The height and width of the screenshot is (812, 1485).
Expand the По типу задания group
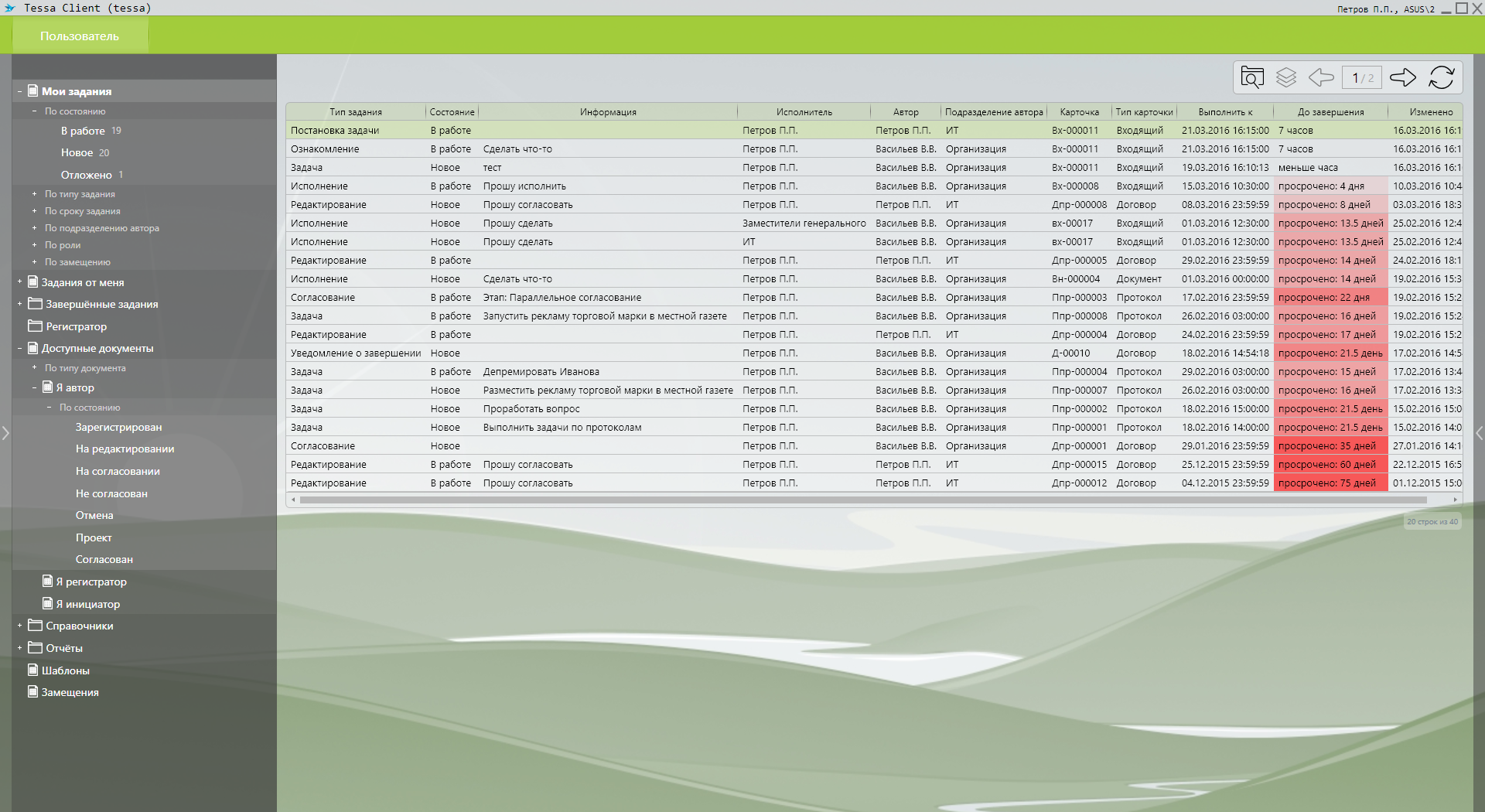[x=34, y=194]
